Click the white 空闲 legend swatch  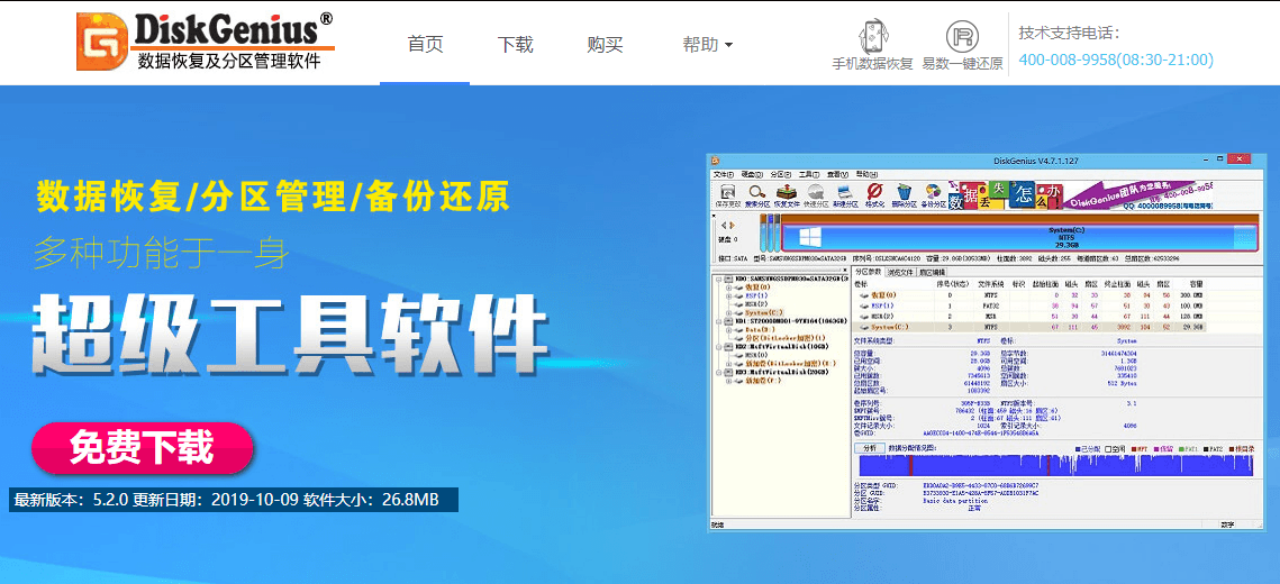click(1107, 449)
